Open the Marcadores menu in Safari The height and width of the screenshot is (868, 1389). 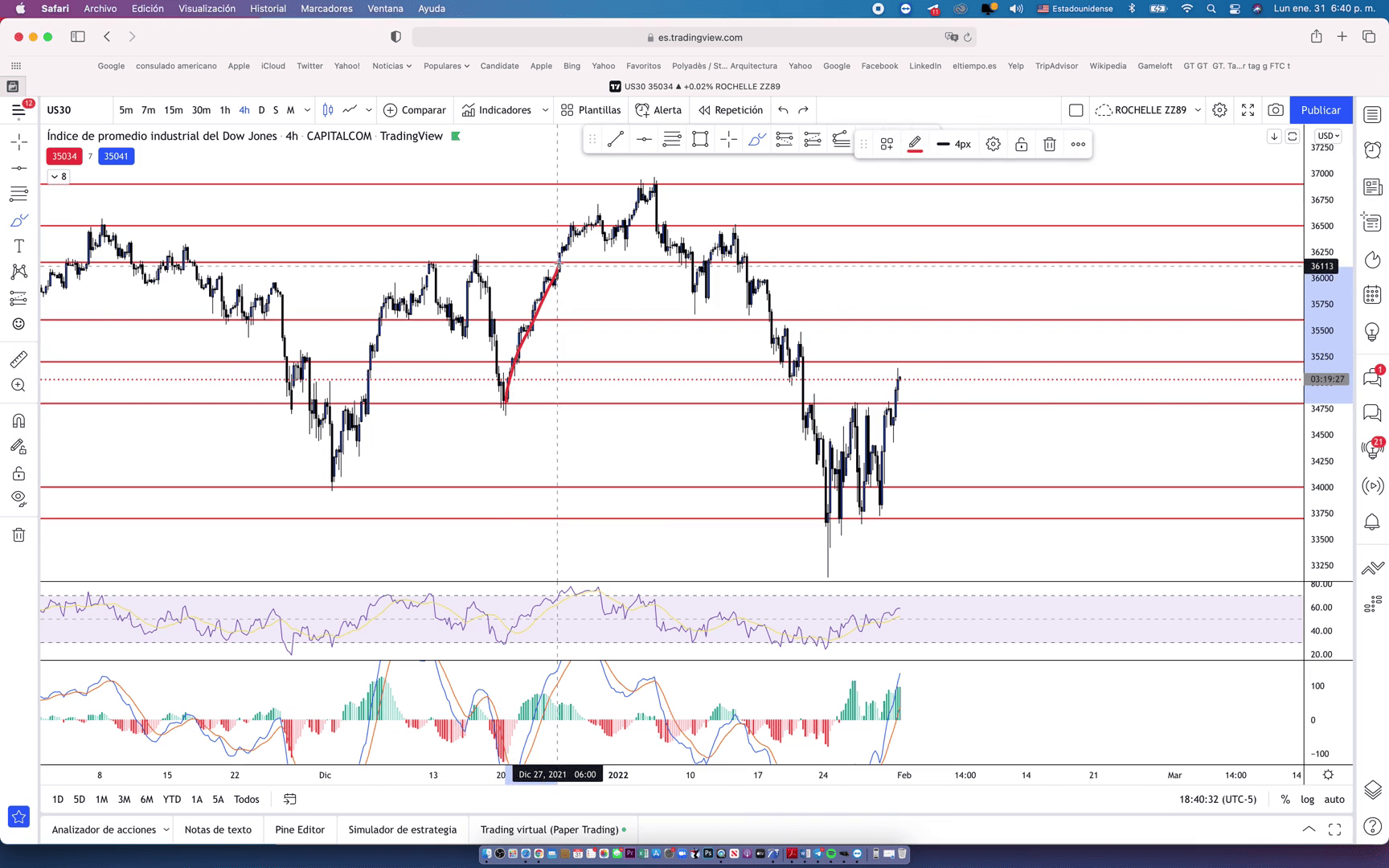(x=326, y=9)
